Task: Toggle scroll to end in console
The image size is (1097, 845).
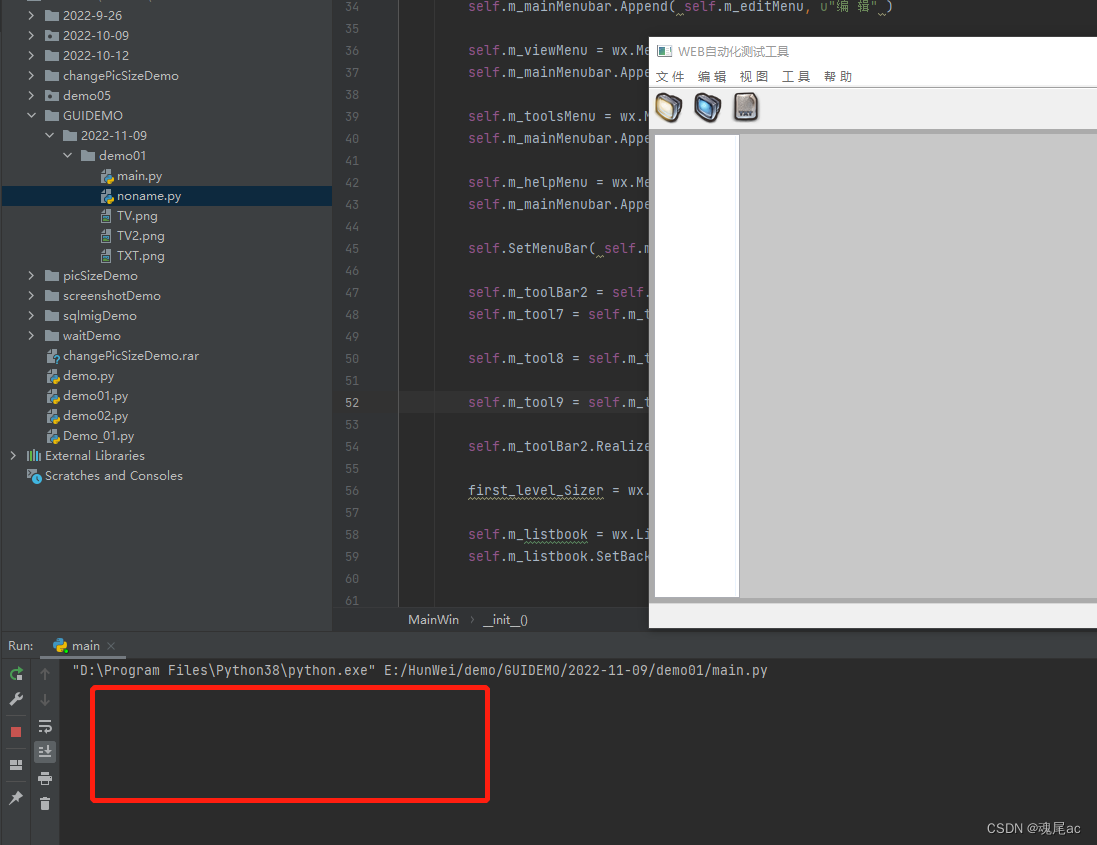Action: [45, 752]
